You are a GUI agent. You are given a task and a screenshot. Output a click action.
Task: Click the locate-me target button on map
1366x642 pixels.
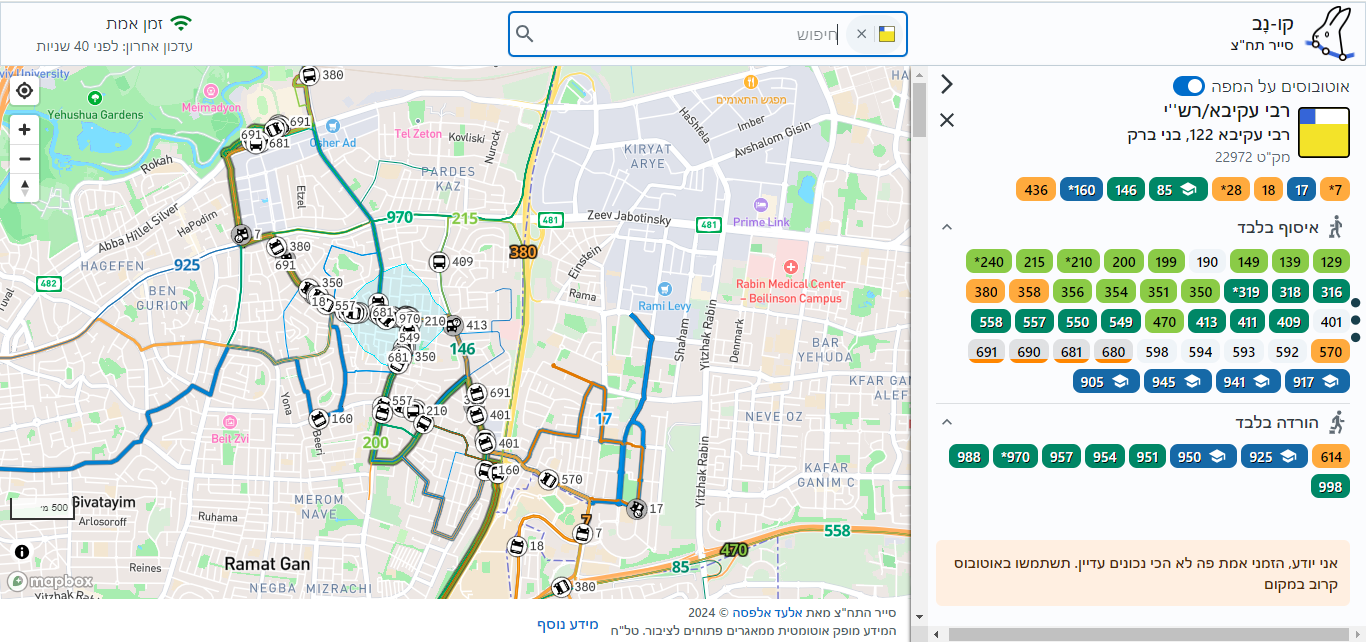click(x=25, y=91)
